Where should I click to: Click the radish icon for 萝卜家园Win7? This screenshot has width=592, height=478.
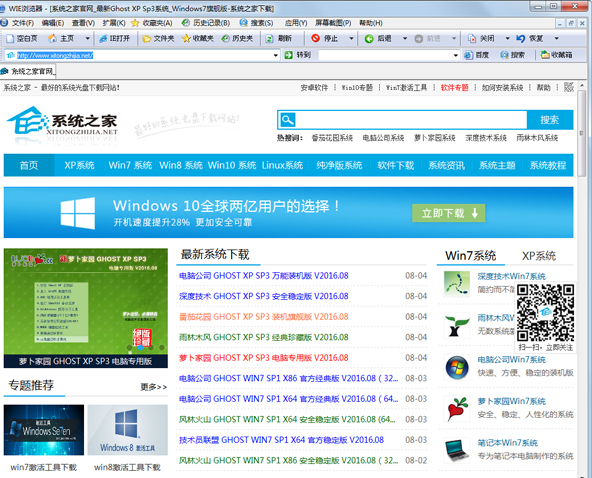tap(457, 409)
